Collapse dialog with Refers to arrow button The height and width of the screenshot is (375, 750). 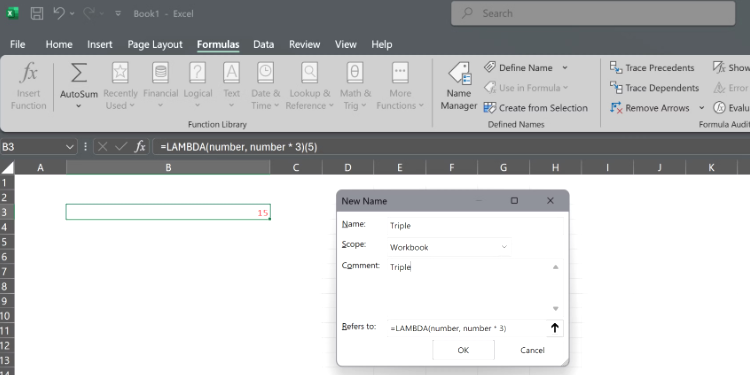tap(555, 328)
